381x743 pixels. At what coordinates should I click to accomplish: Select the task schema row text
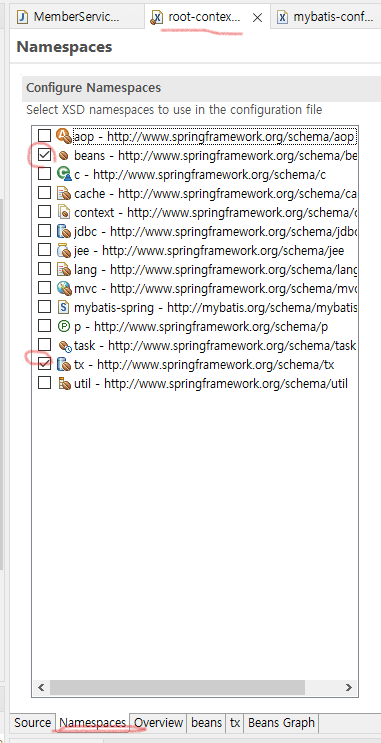pos(215,345)
